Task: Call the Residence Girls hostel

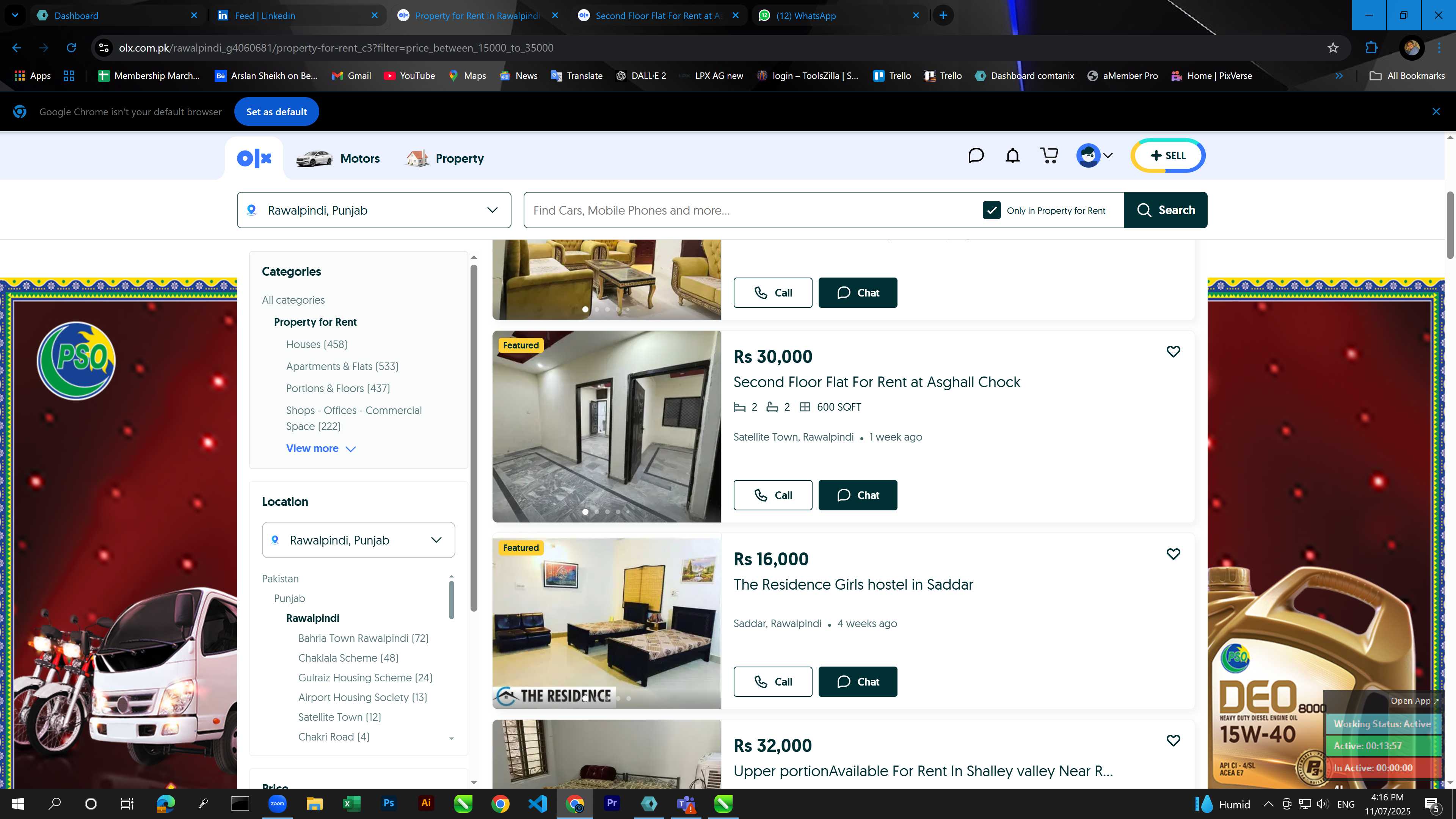Action: tap(773, 682)
